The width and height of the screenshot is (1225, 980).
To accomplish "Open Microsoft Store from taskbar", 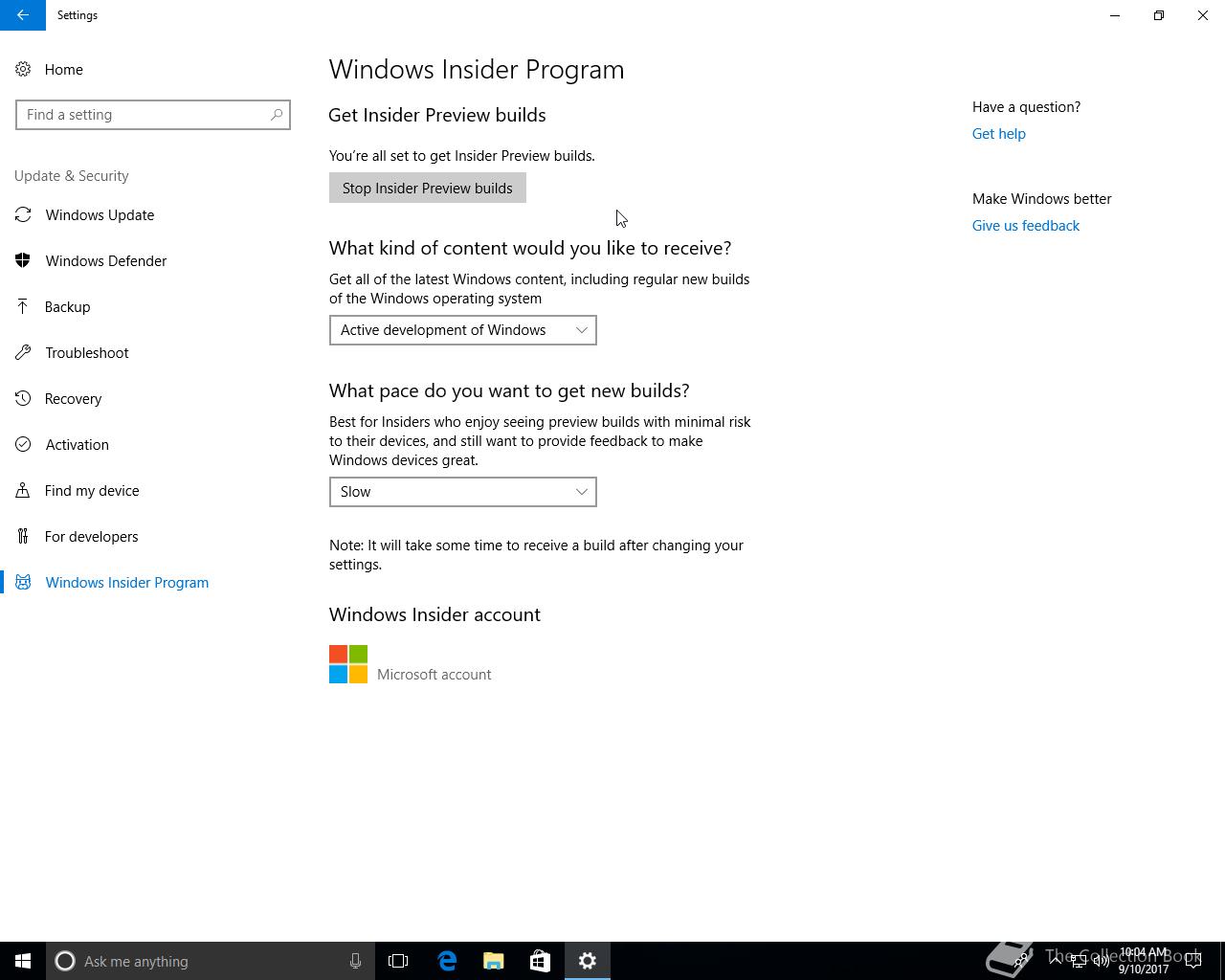I will [540, 961].
